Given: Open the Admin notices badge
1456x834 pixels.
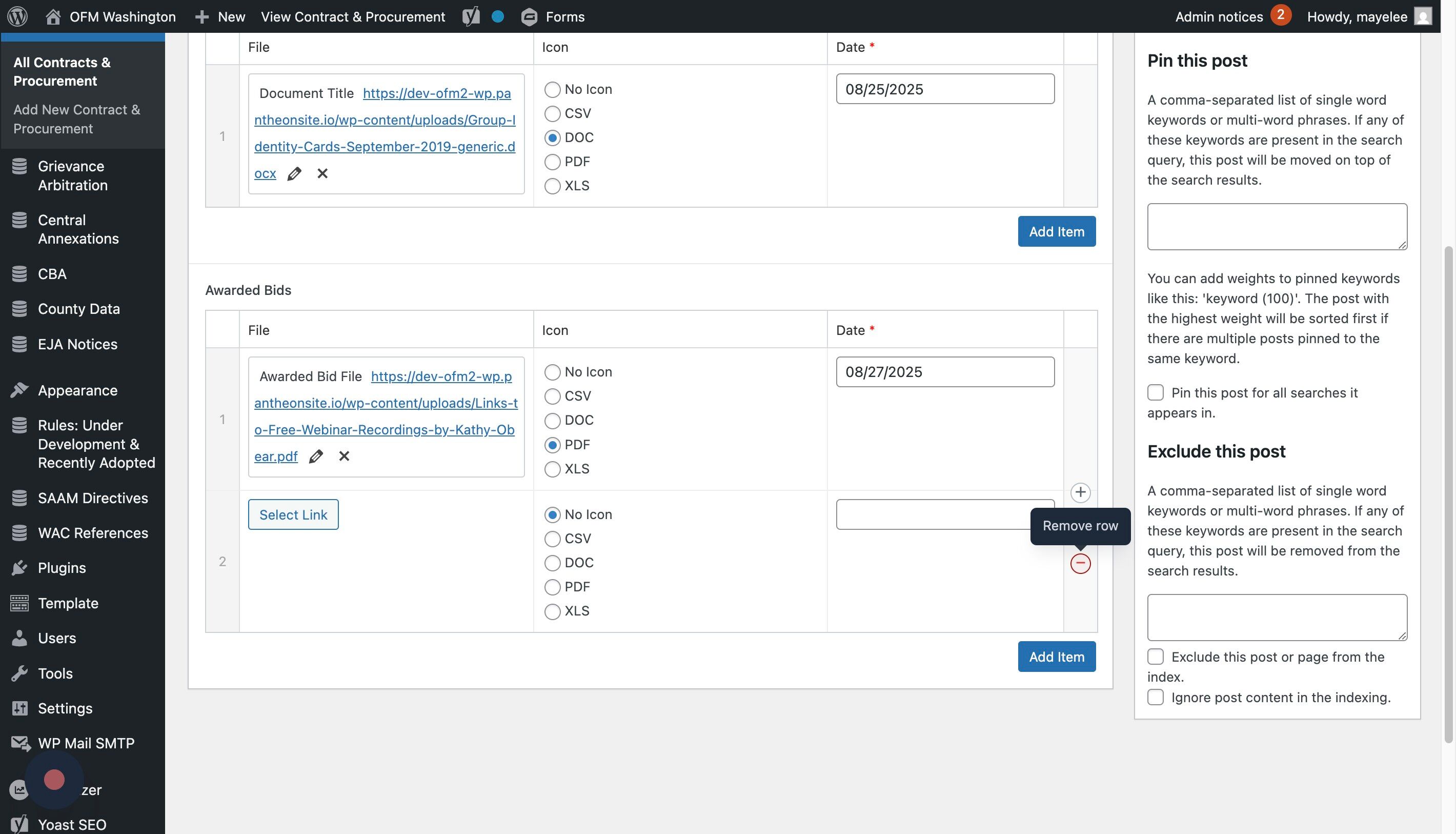Looking at the screenshot, I should point(1280,15).
